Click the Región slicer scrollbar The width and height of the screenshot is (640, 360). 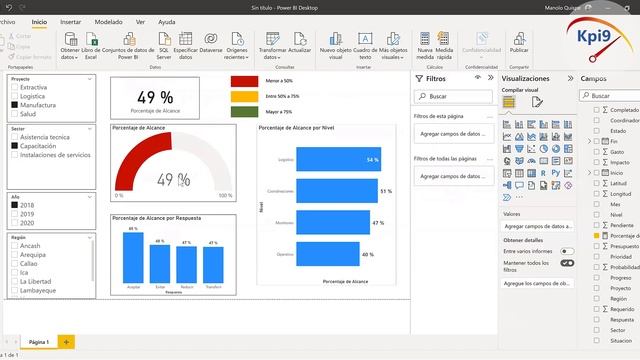tap(93, 261)
